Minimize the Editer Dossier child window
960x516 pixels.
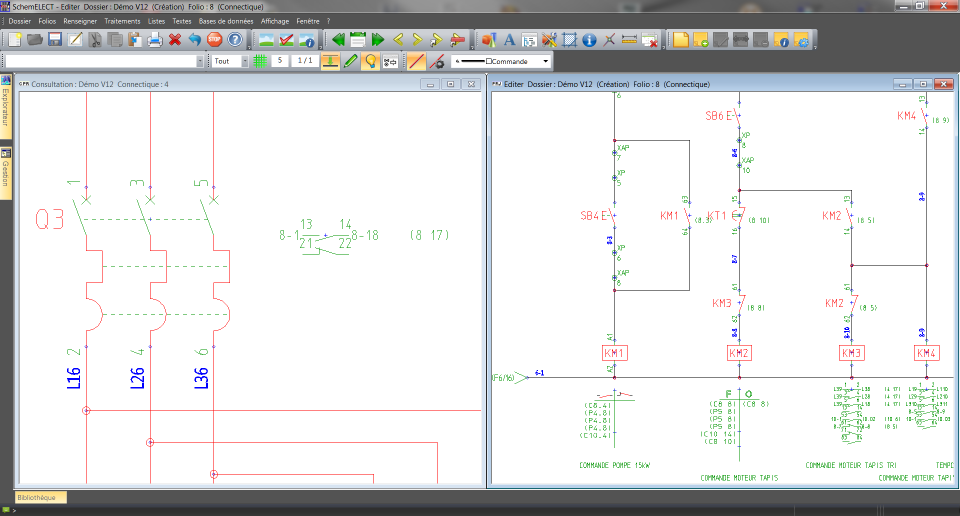902,84
